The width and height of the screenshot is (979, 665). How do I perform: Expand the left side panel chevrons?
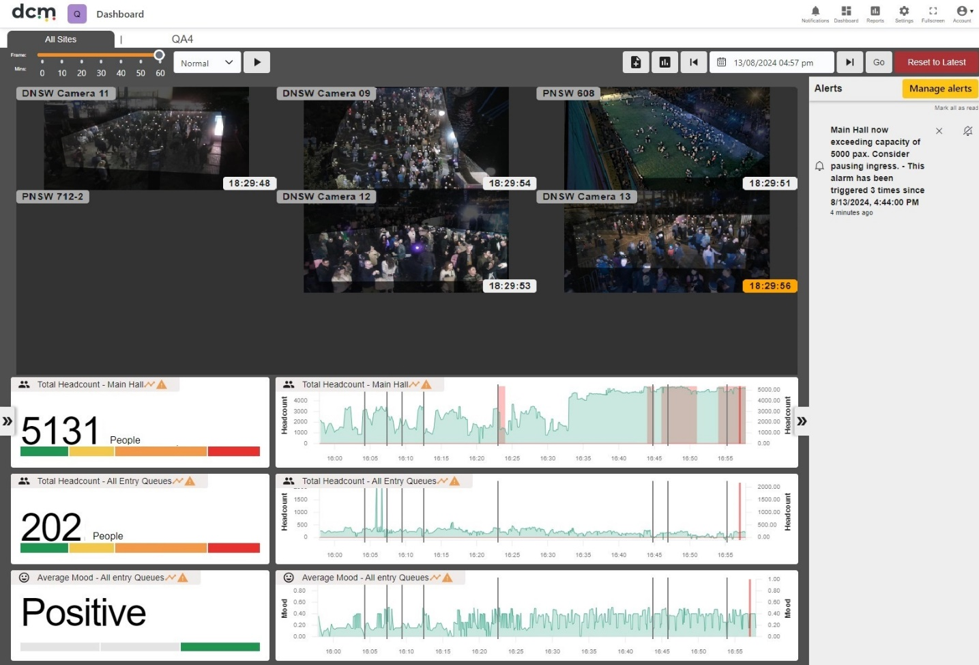(x=7, y=421)
